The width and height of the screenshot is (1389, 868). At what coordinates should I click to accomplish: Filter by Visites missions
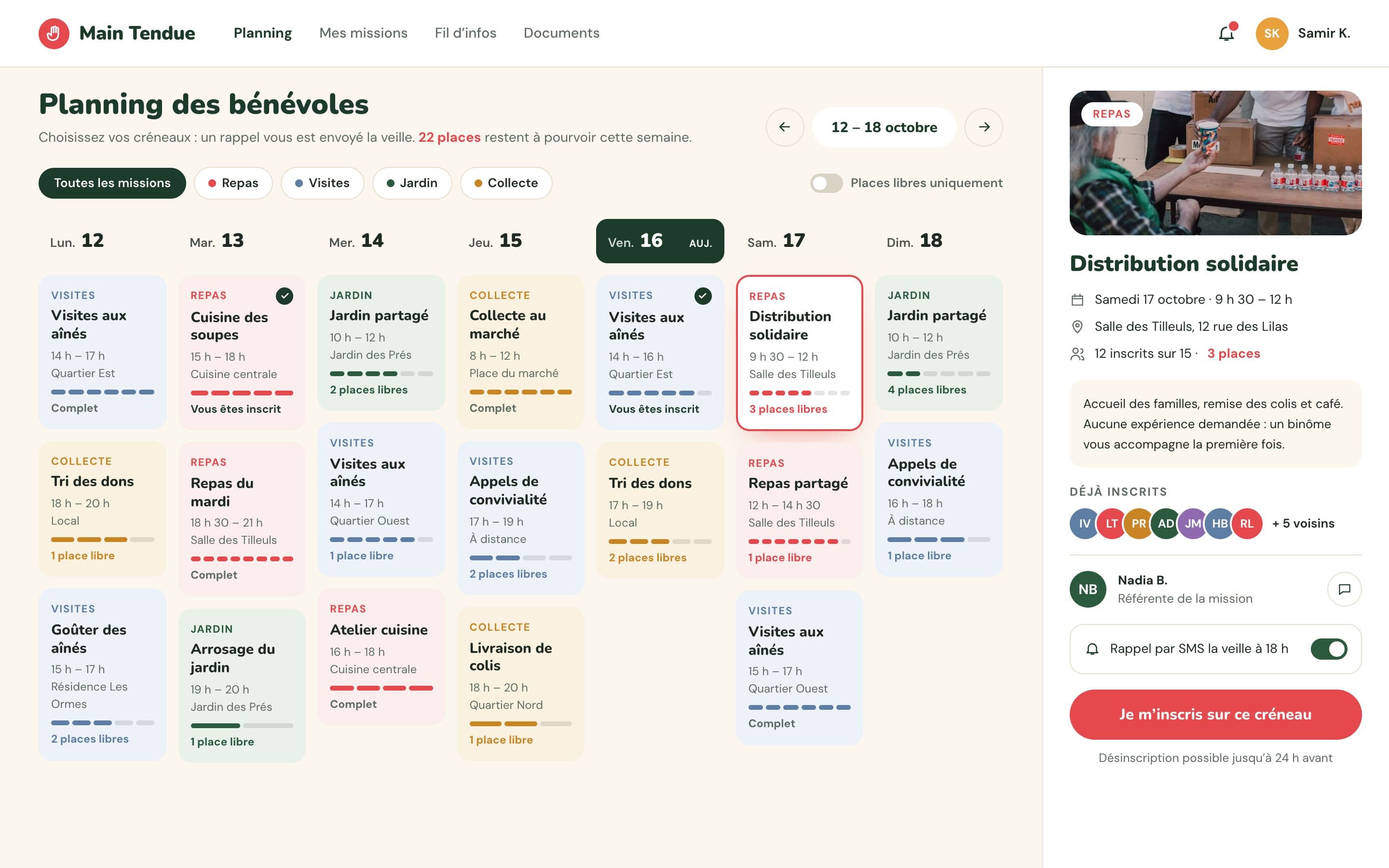coord(322,183)
